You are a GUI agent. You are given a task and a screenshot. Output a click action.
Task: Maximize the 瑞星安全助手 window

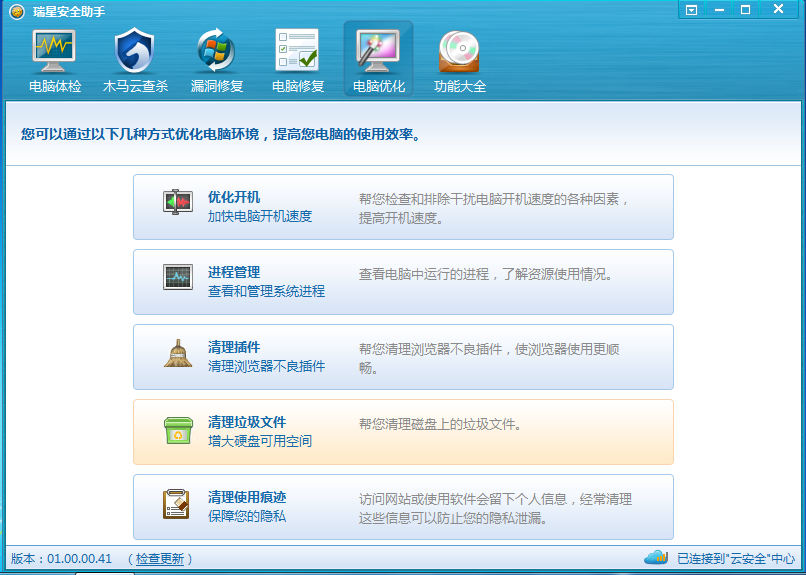745,10
